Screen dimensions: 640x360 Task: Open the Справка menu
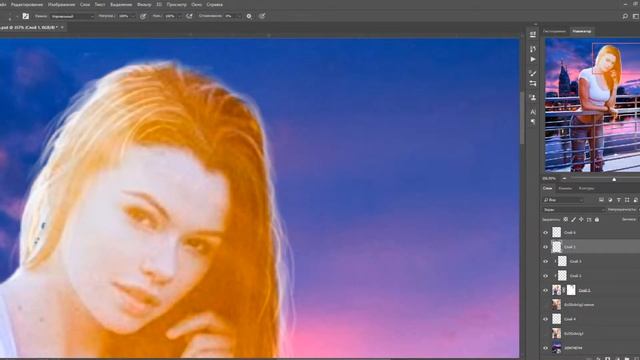[215, 4]
